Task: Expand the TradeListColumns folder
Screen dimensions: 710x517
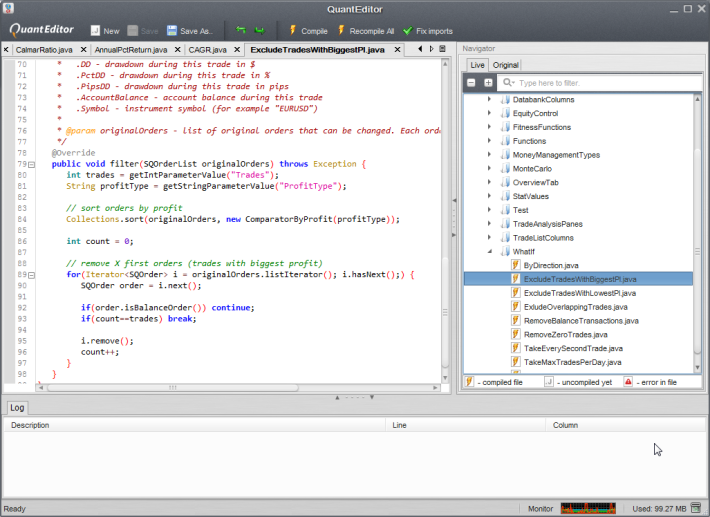Action: click(489, 237)
